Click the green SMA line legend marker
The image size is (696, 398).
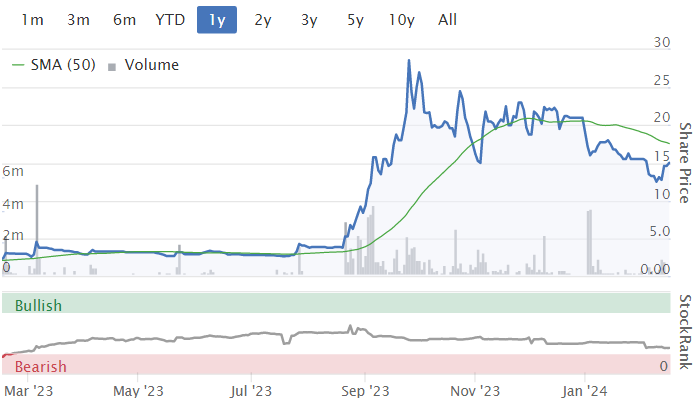(x=18, y=65)
